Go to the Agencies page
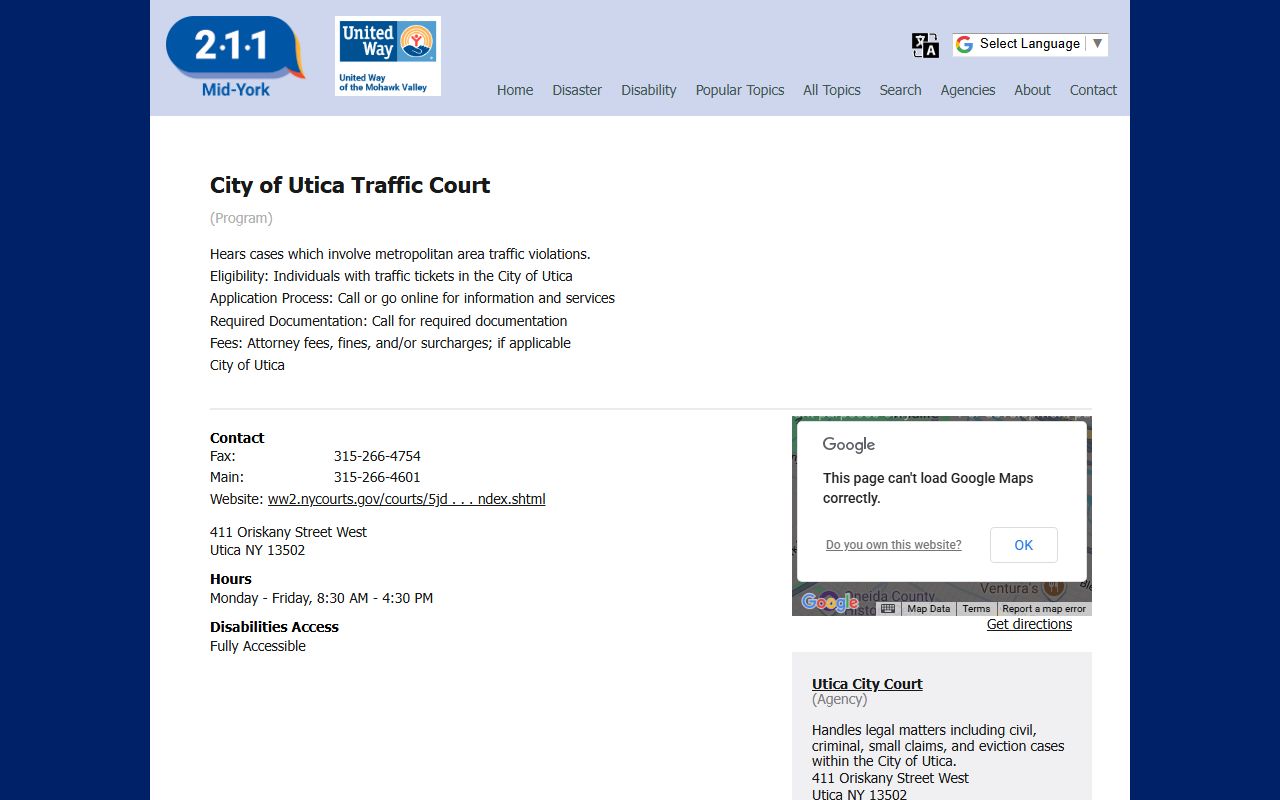 pyautogui.click(x=967, y=90)
